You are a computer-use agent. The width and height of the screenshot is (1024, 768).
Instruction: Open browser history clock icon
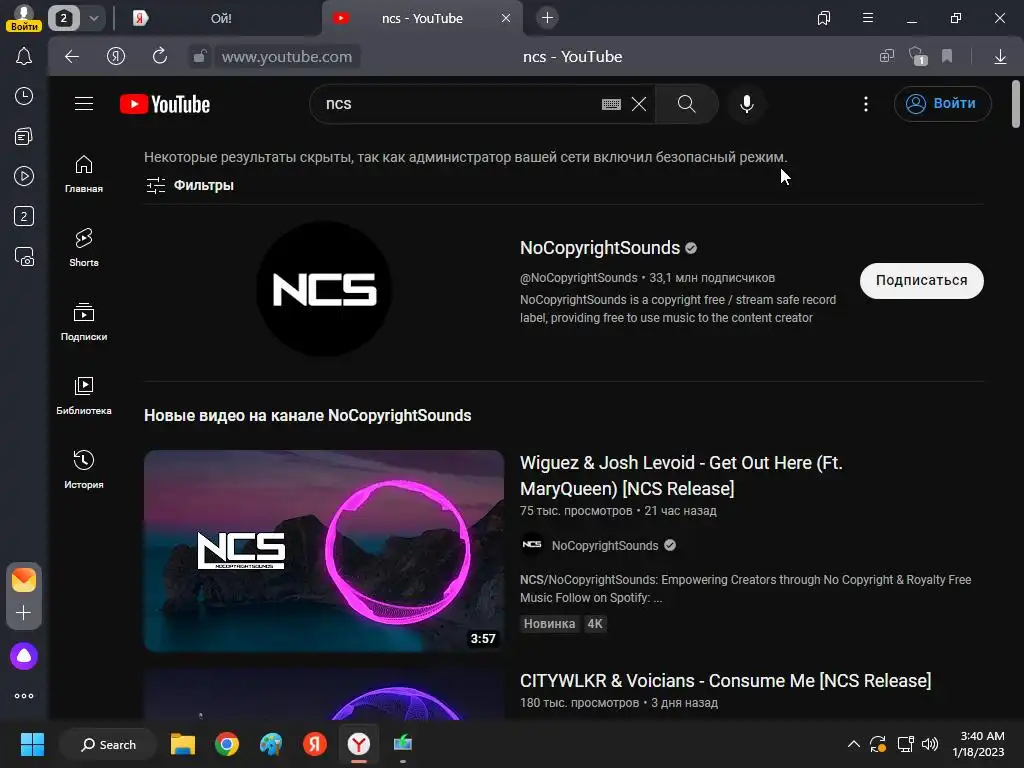coord(24,97)
